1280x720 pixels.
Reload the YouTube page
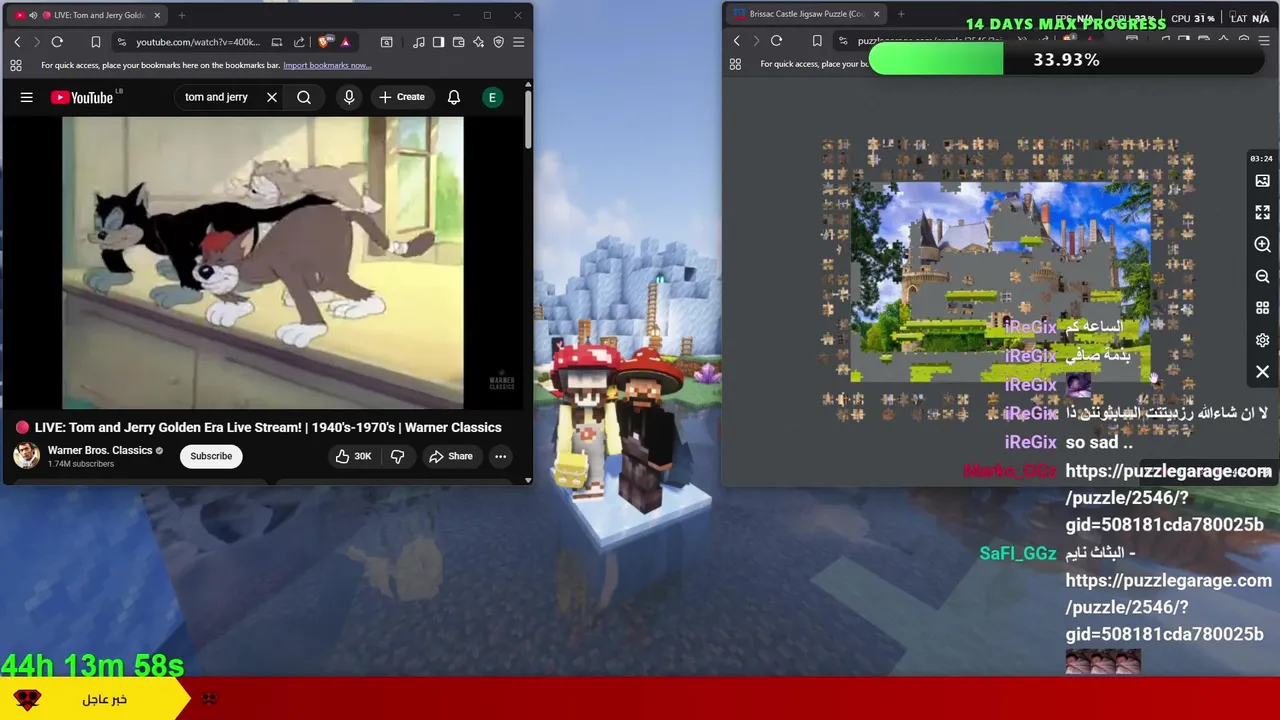coord(57,42)
